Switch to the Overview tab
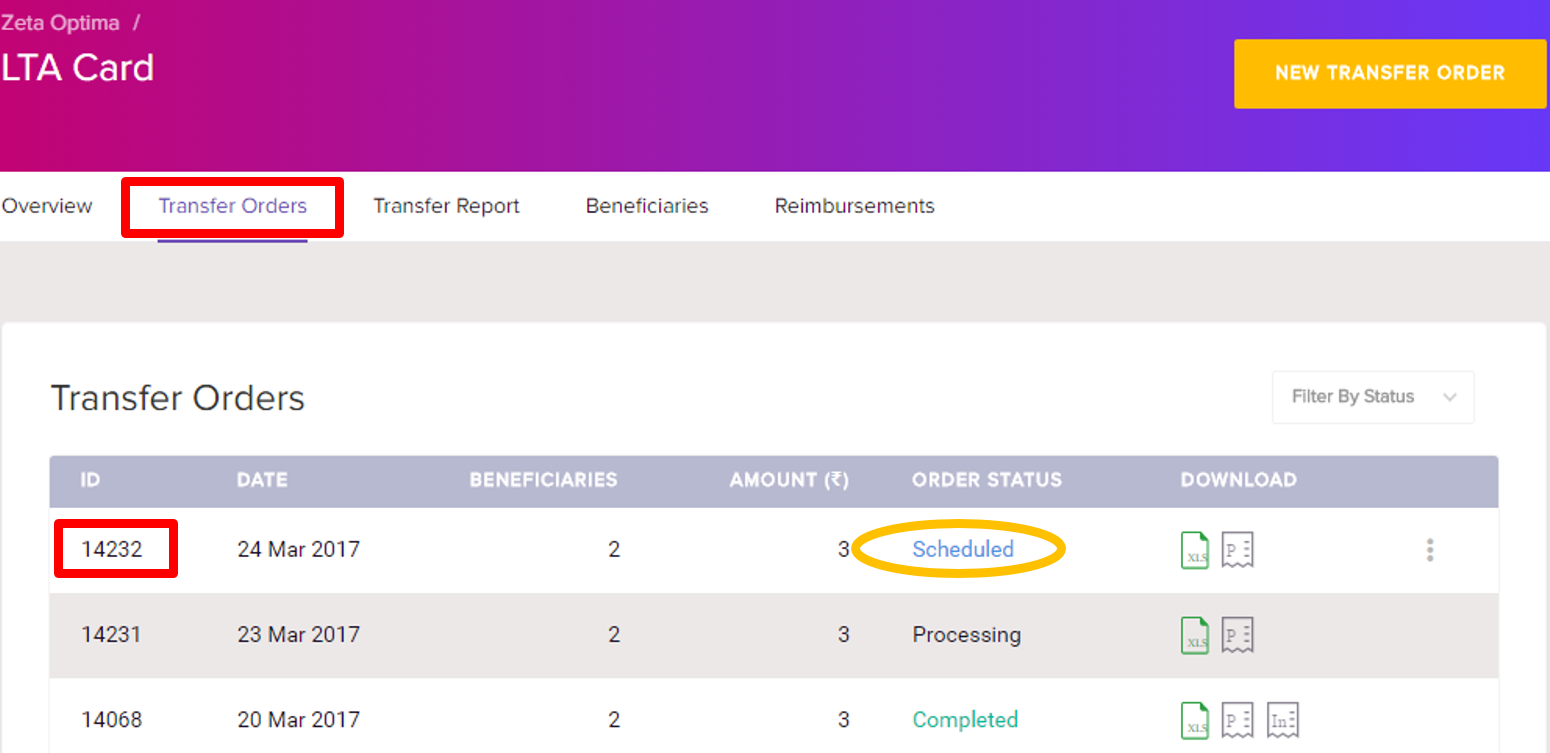The width and height of the screenshot is (1550, 753). point(46,206)
